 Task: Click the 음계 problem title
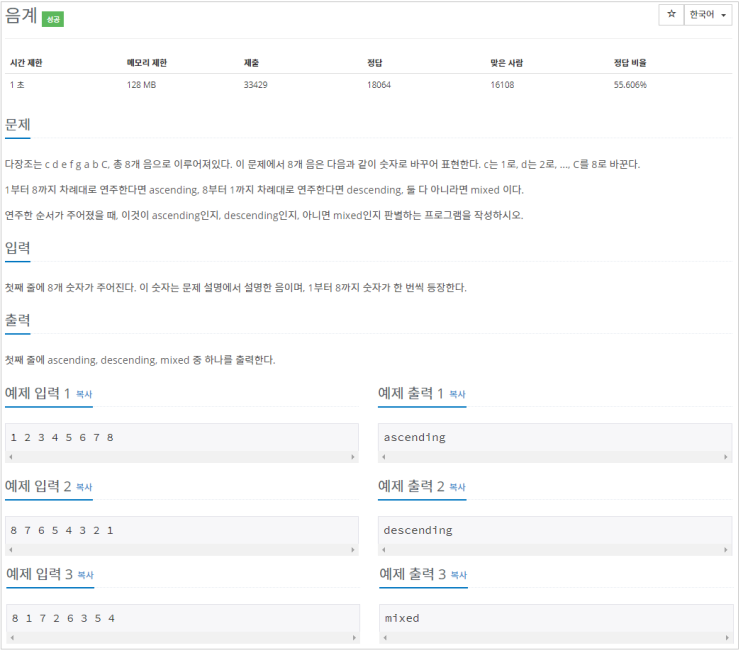(21, 16)
